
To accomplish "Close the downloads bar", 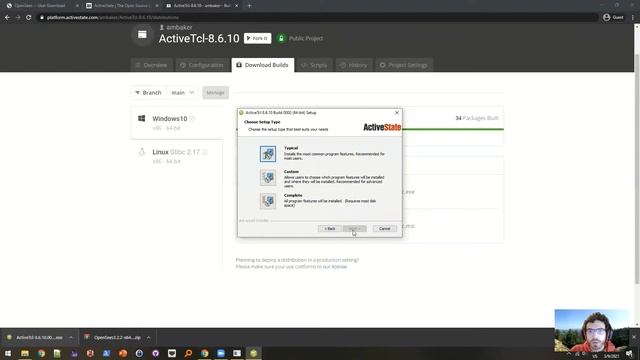I will (633, 337).
